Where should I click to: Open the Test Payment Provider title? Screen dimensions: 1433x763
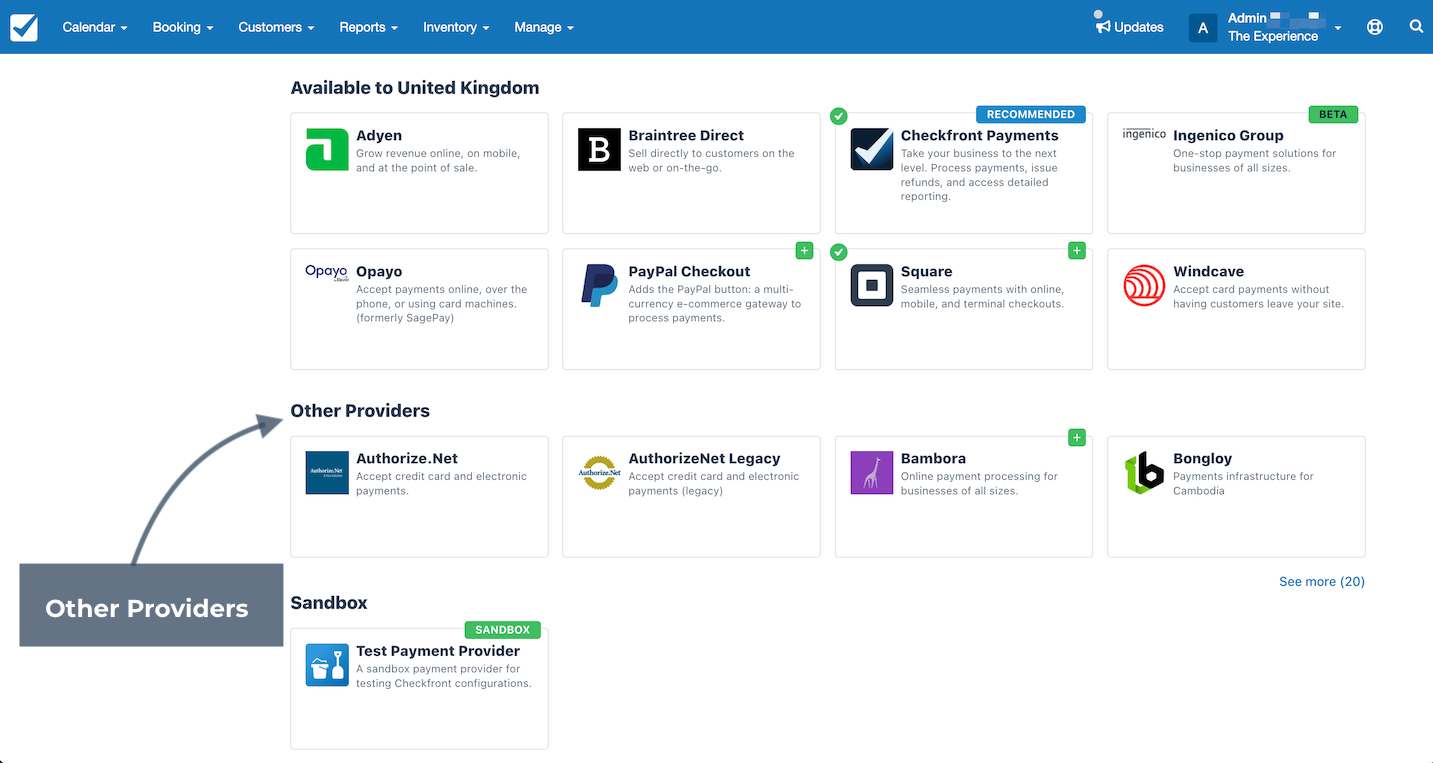pyautogui.click(x=438, y=650)
